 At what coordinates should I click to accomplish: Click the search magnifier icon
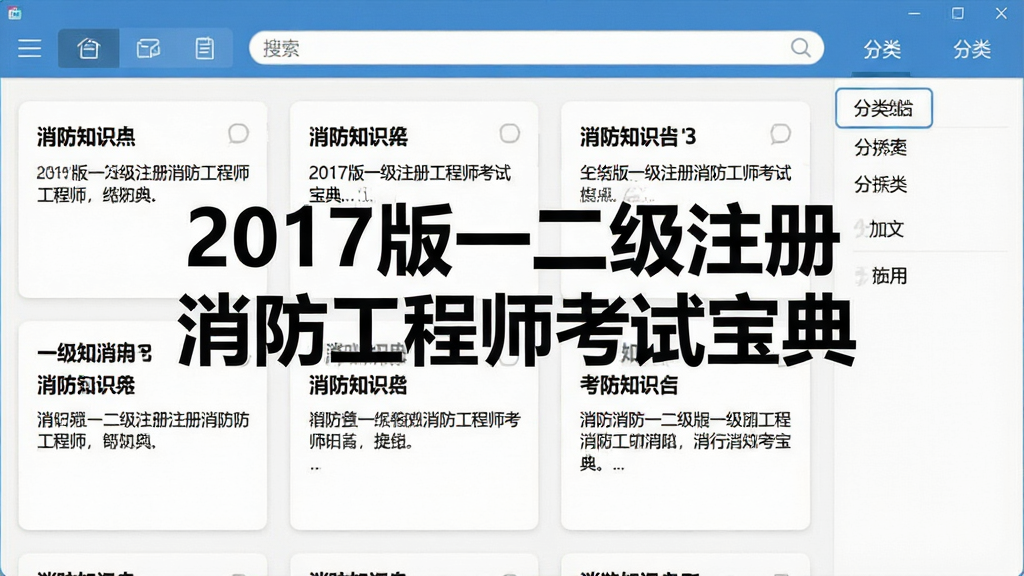[x=801, y=48]
